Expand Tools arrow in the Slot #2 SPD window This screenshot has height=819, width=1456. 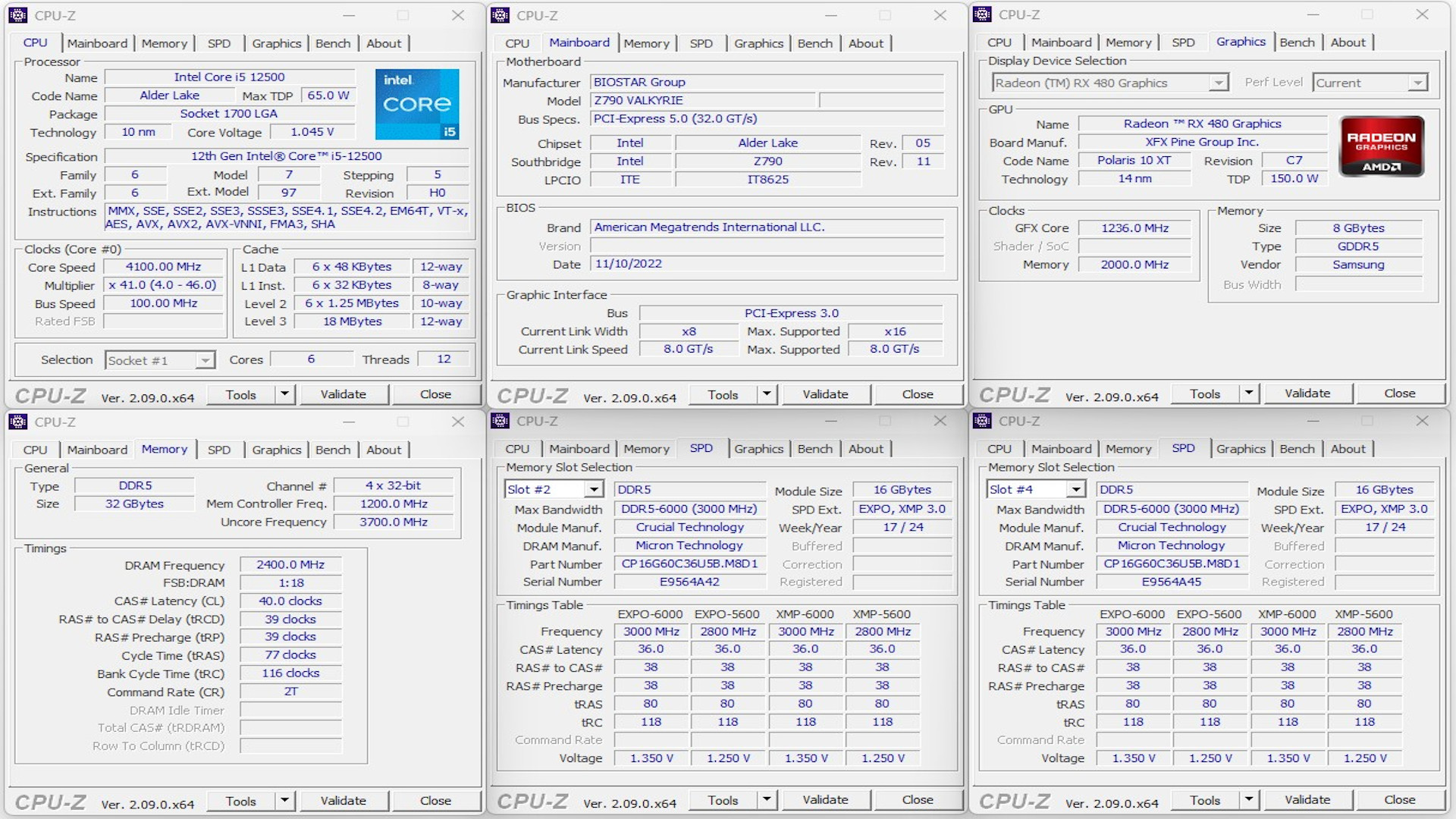[x=767, y=800]
